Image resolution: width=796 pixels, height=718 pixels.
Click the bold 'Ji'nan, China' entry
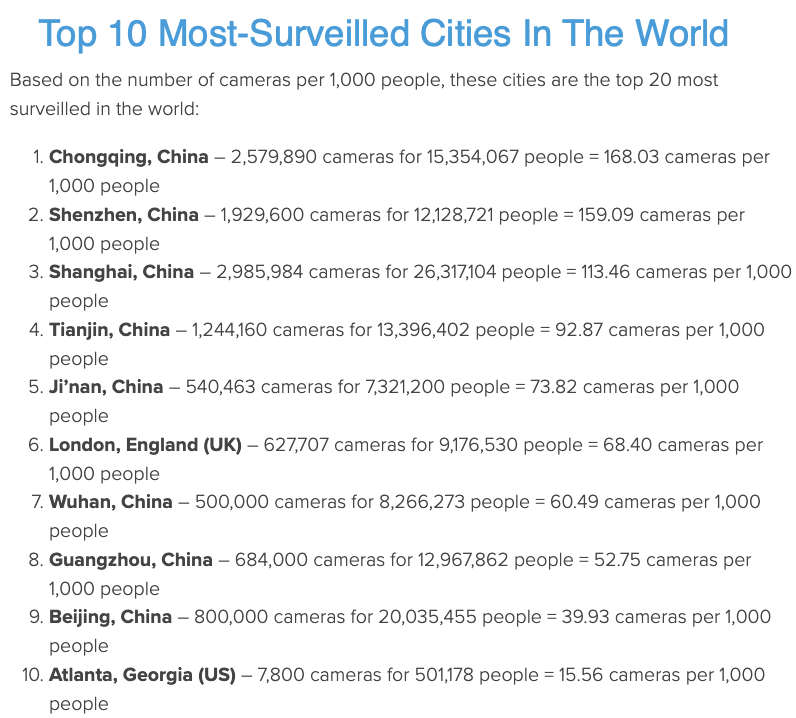pyautogui.click(x=106, y=387)
